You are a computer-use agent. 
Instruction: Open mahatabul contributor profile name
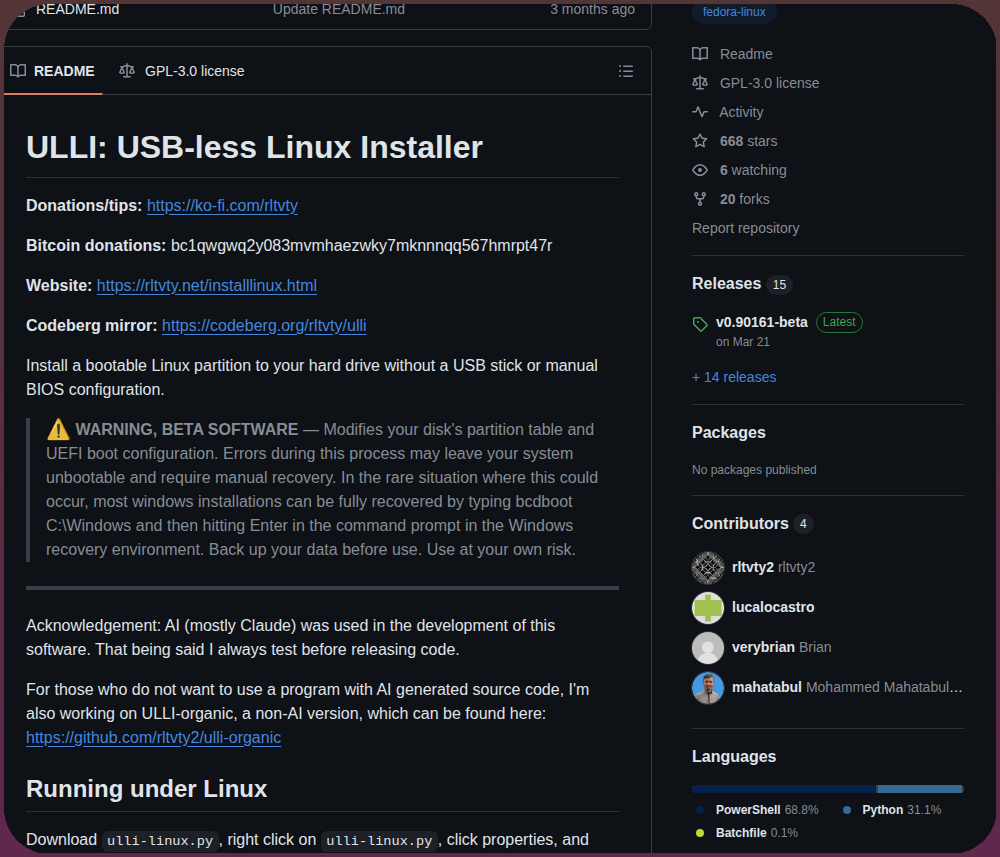(x=767, y=687)
